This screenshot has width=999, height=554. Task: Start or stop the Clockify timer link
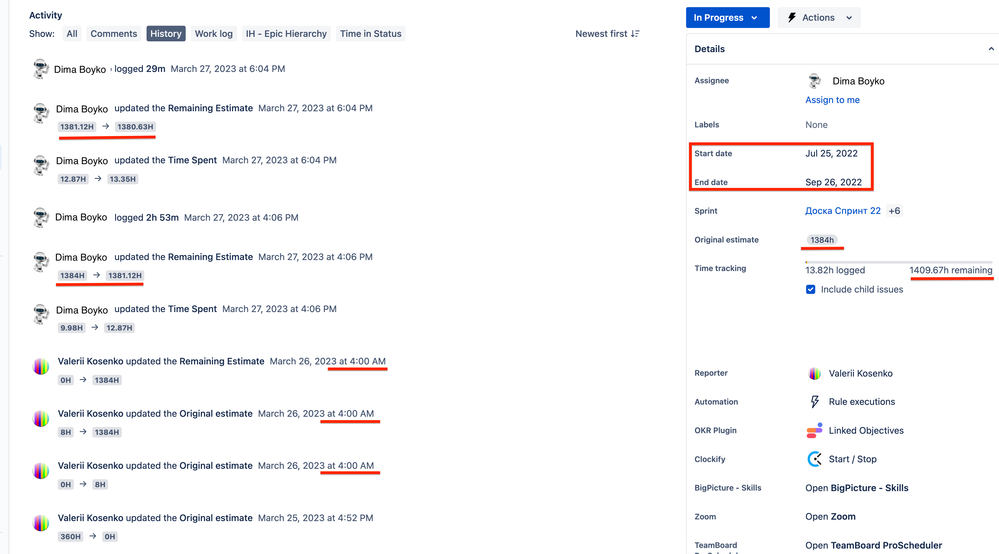click(x=852, y=459)
